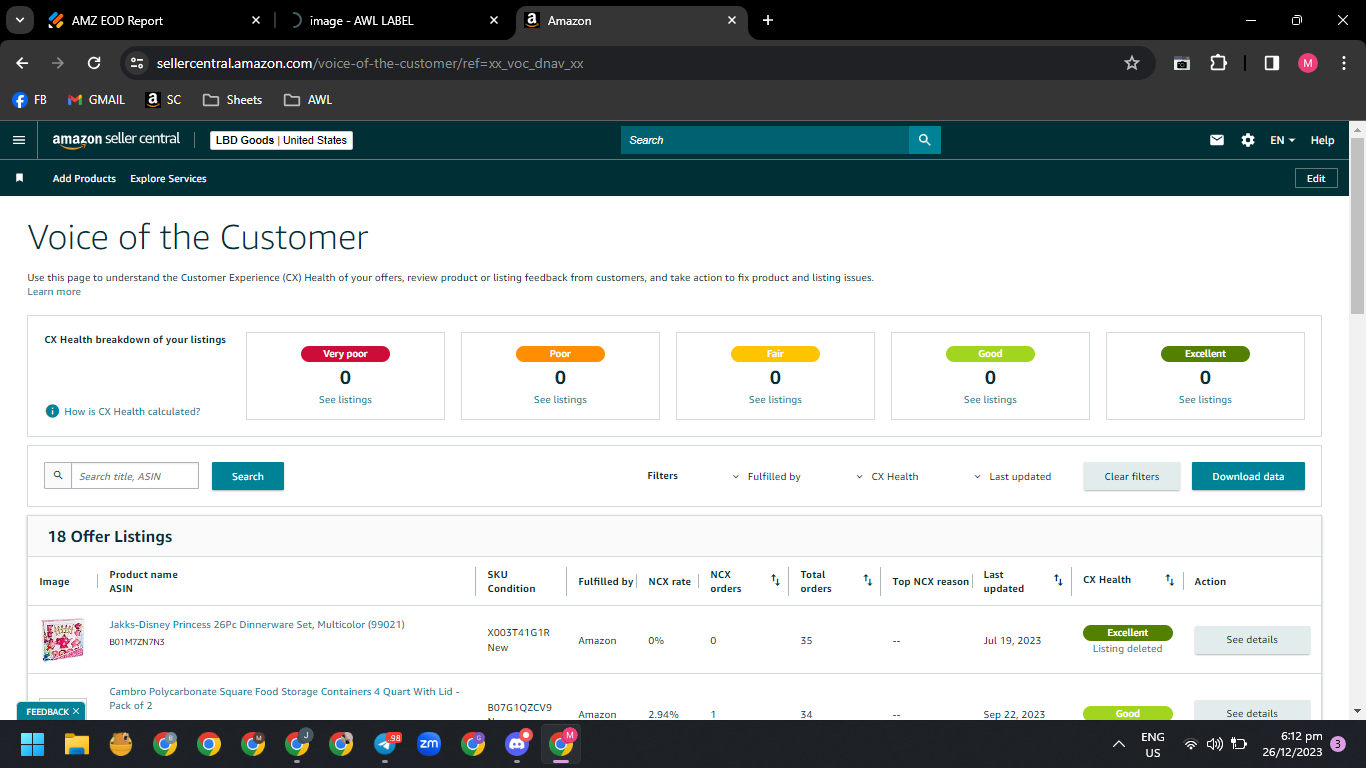This screenshot has width=1366, height=768.
Task: Bookmark this page with the star icon
Action: [x=1132, y=63]
